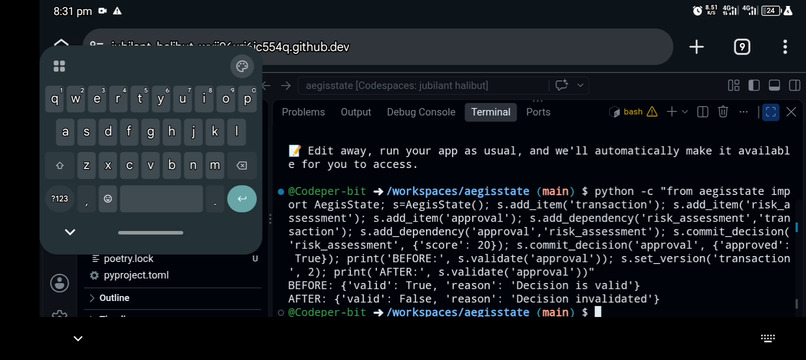The height and width of the screenshot is (360, 806).
Task: Tap the battery indicator in status bar
Action: point(771,11)
